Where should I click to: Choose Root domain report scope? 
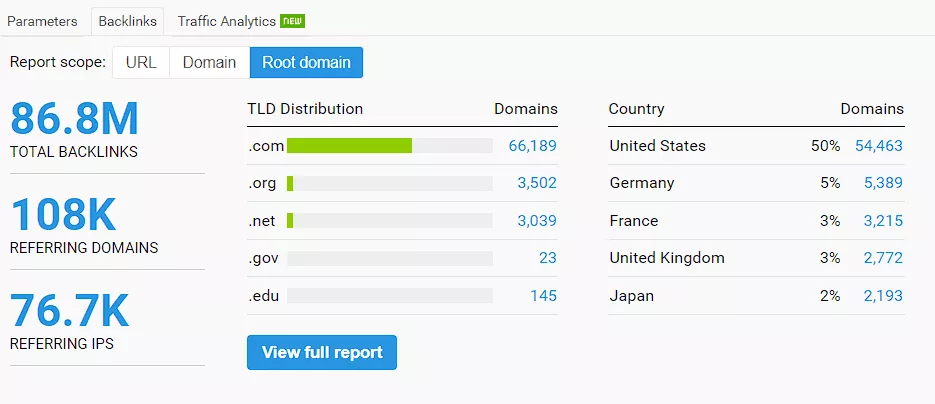pyautogui.click(x=306, y=62)
